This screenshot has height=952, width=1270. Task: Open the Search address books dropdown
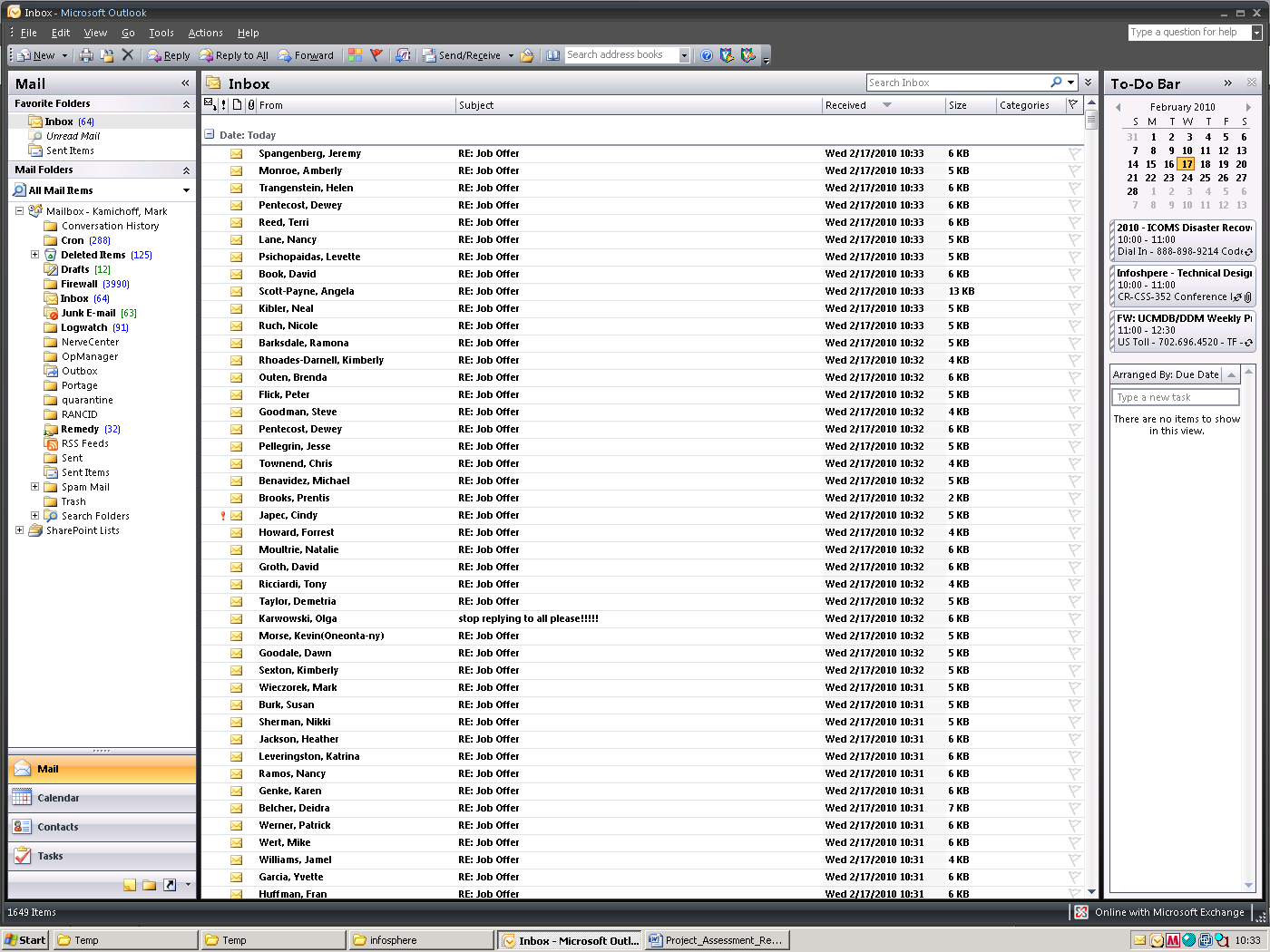(x=684, y=55)
